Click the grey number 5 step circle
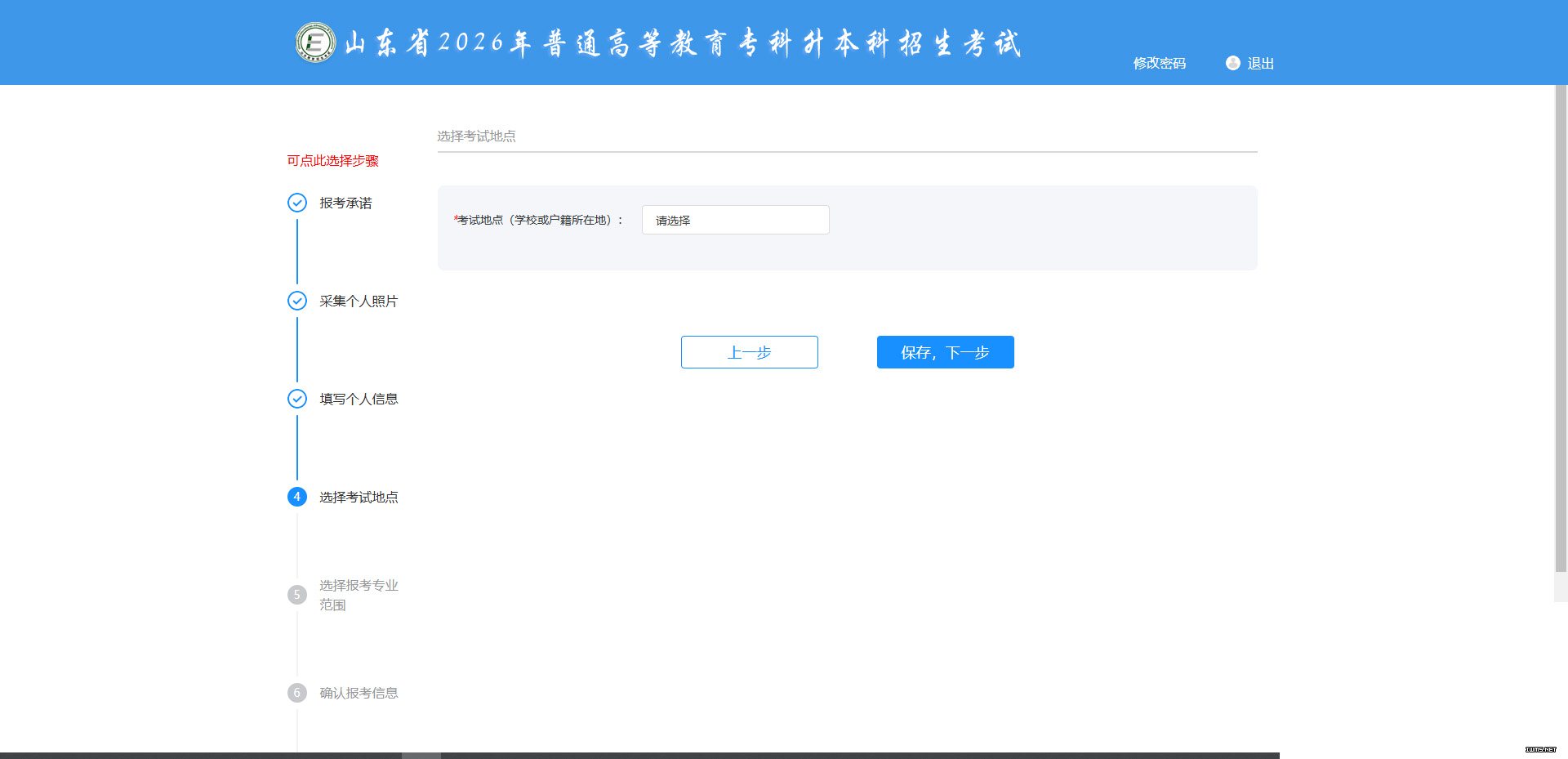This screenshot has width=1568, height=759. pyautogui.click(x=297, y=595)
